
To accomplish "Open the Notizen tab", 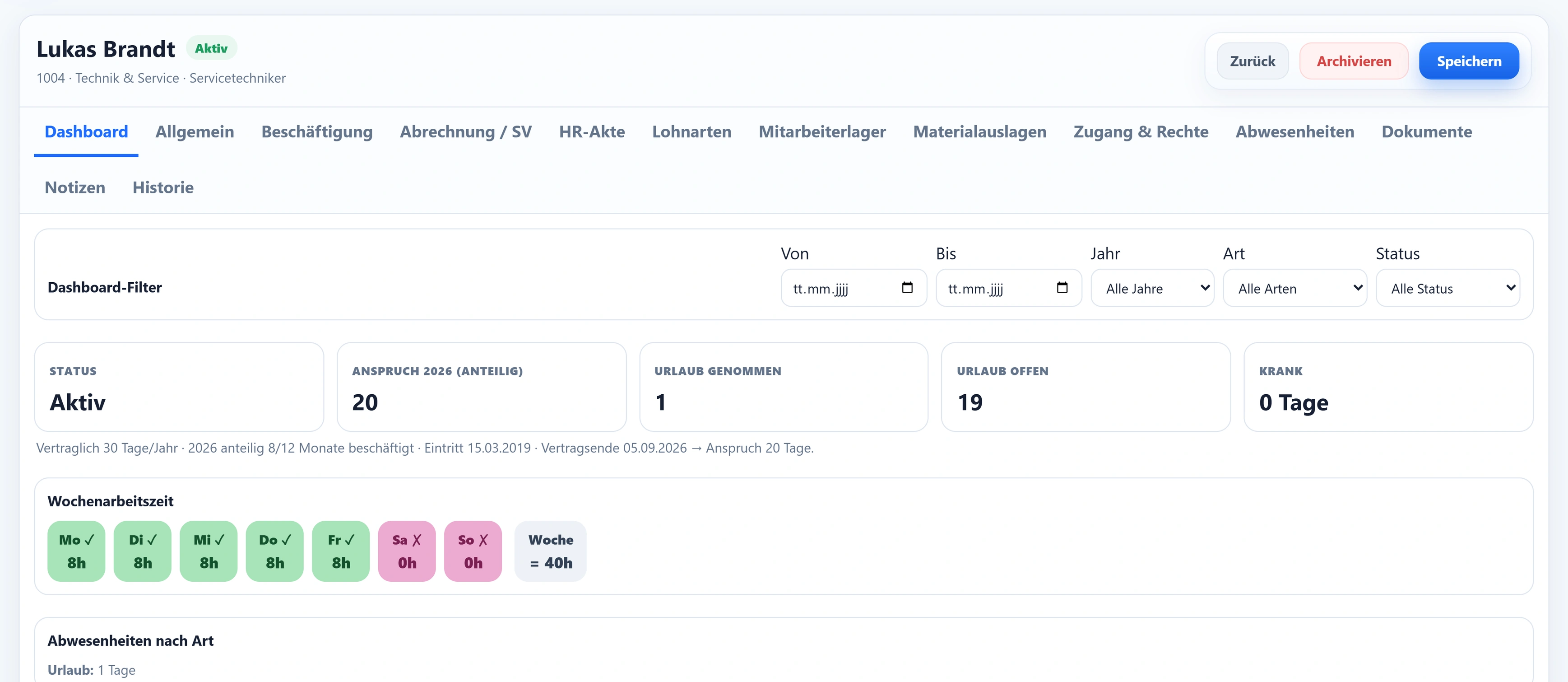I will [x=75, y=187].
